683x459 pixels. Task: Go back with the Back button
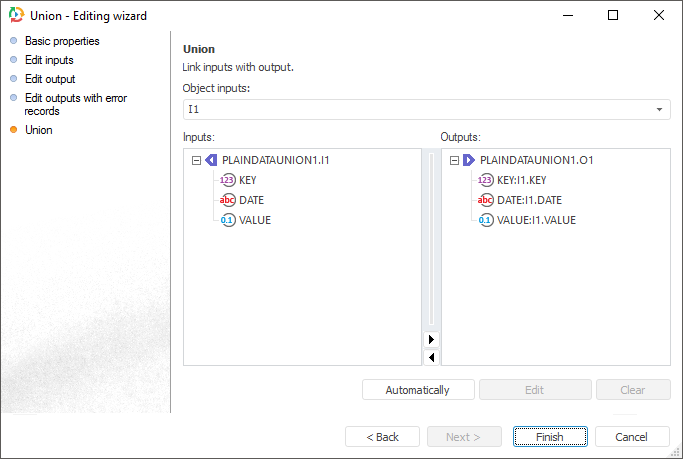382,437
